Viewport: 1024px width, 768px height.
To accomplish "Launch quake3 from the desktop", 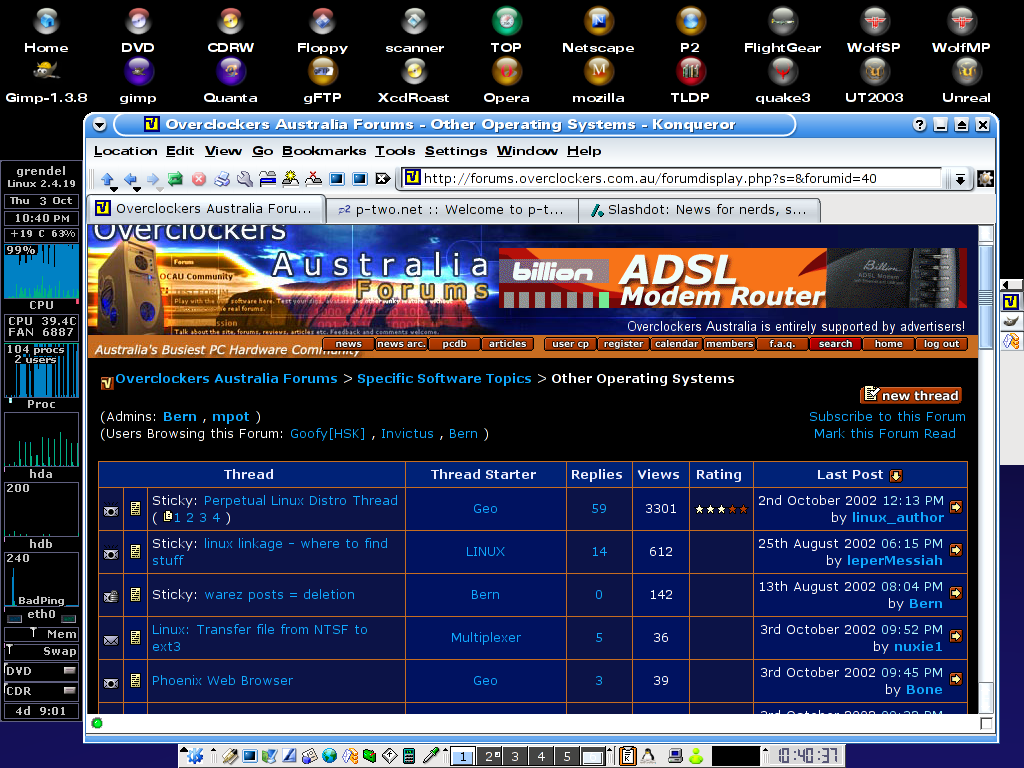I will point(782,81).
